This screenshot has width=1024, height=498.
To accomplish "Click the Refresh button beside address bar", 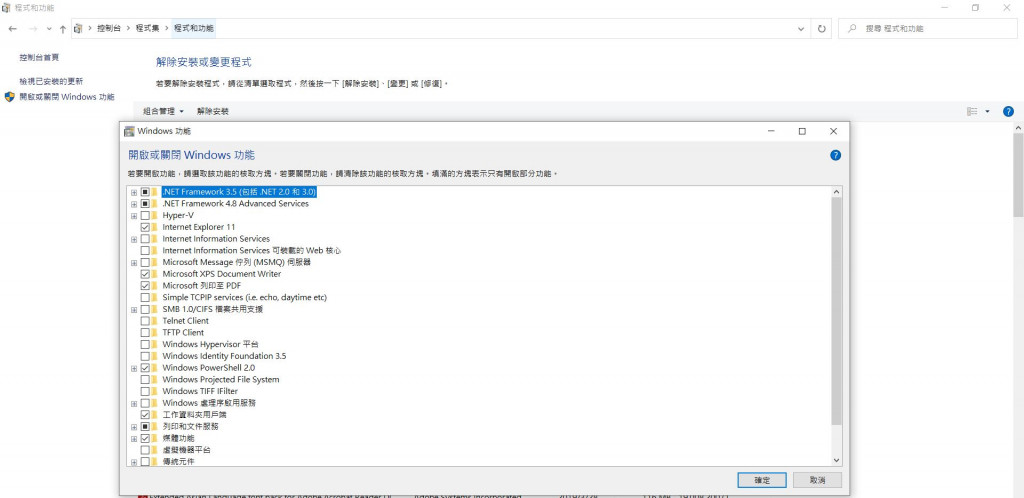I will (822, 29).
